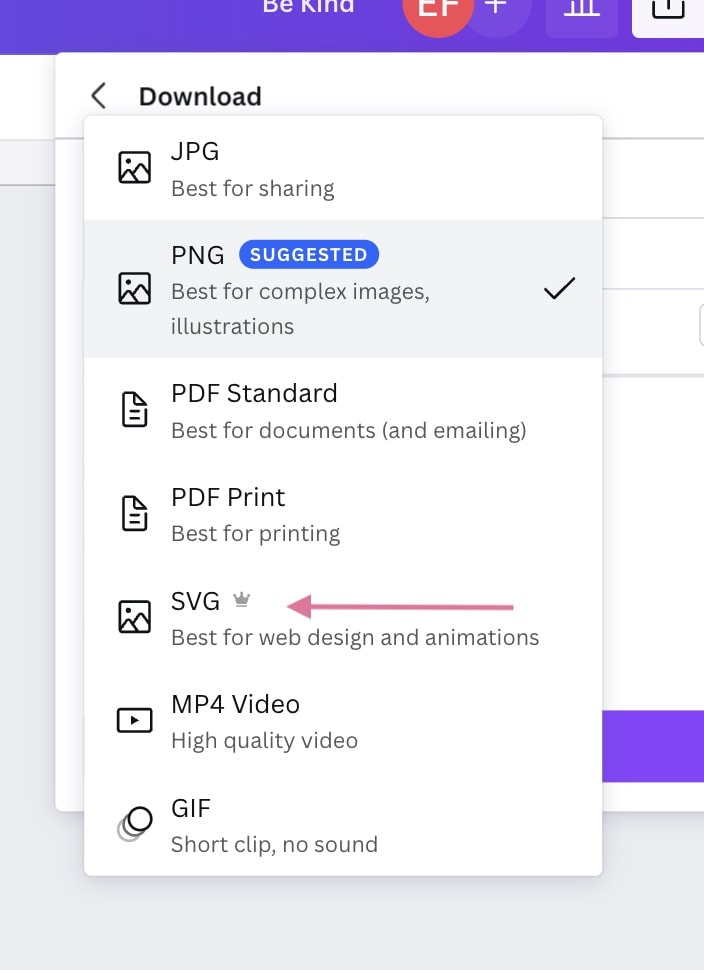
Task: Click the plus add collaborator button
Action: (x=496, y=9)
